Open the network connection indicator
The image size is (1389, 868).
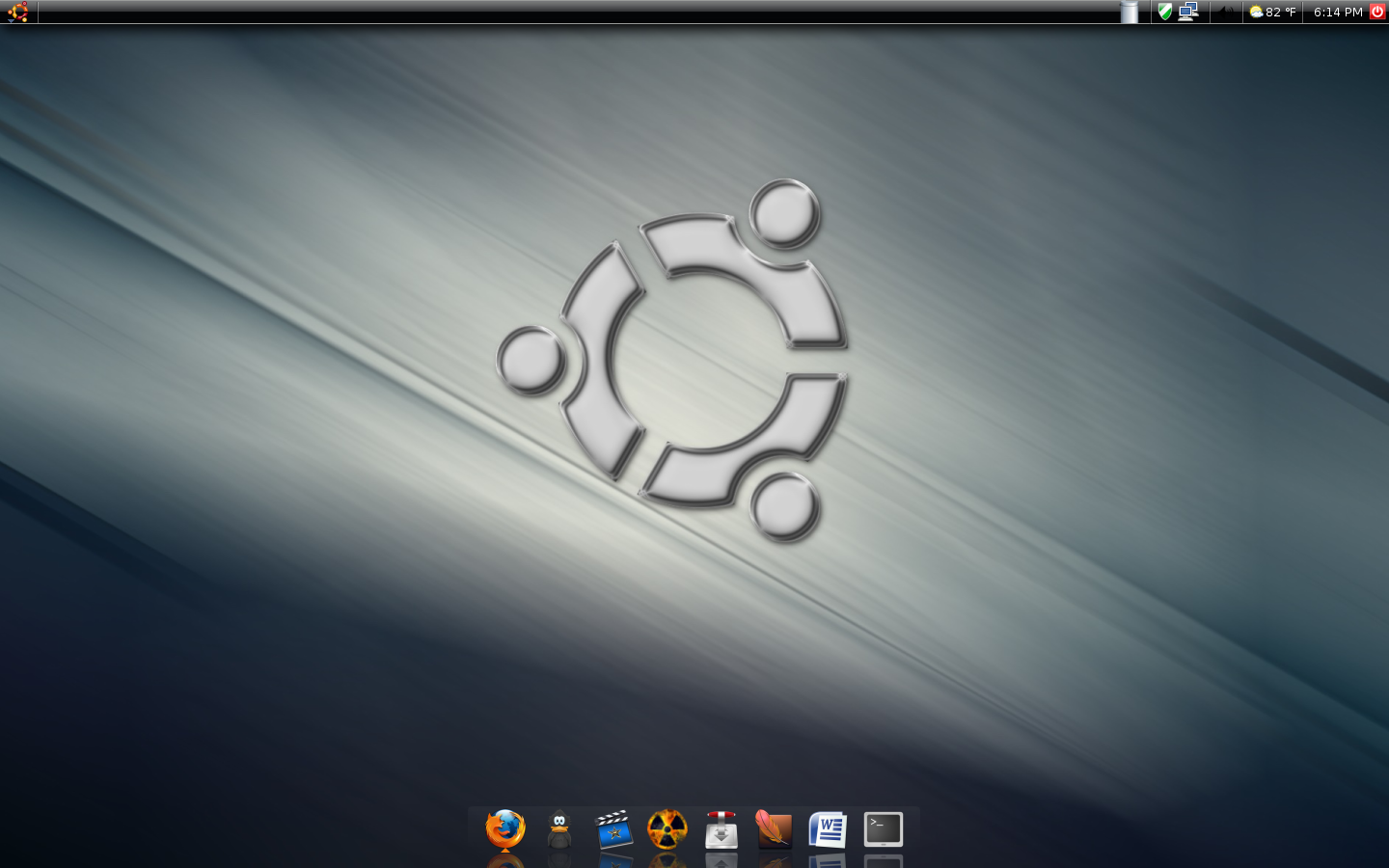coord(1188,12)
